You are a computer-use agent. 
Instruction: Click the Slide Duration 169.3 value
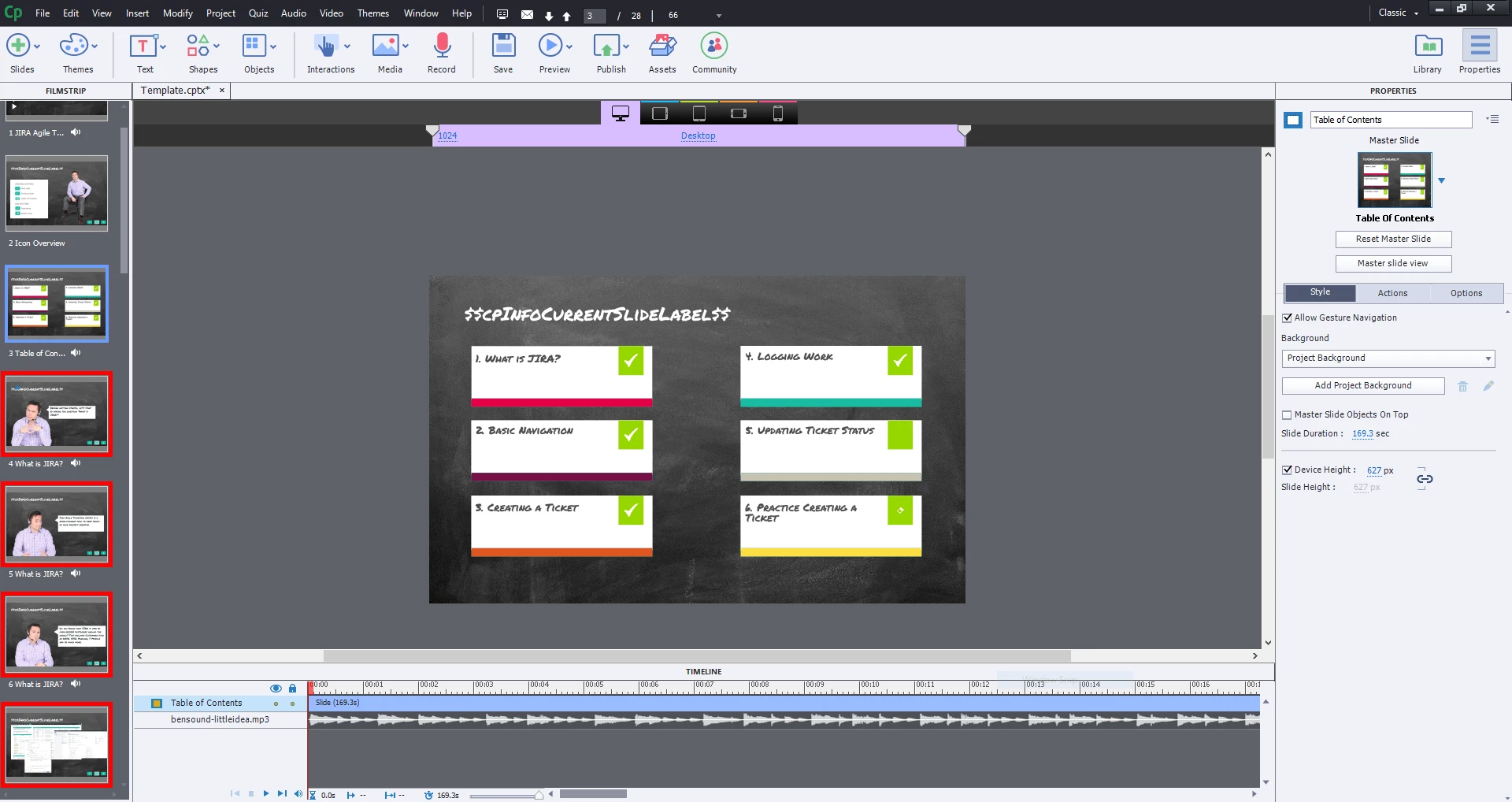(x=1362, y=434)
